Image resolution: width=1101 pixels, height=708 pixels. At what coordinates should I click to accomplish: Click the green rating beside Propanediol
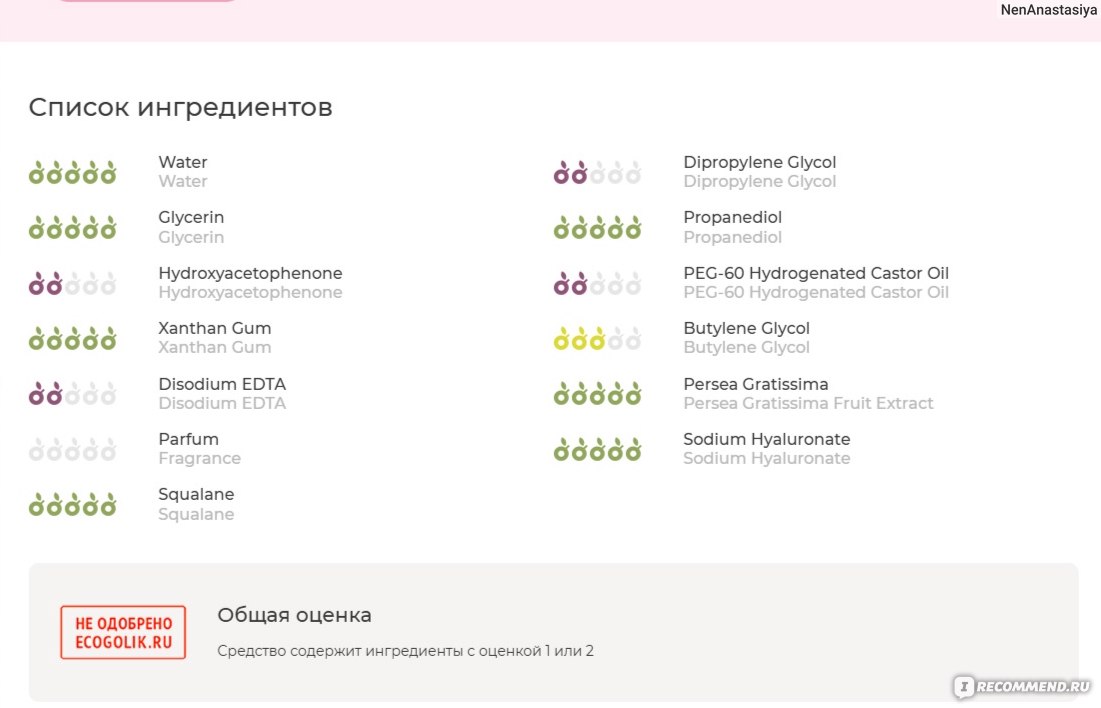tap(598, 228)
